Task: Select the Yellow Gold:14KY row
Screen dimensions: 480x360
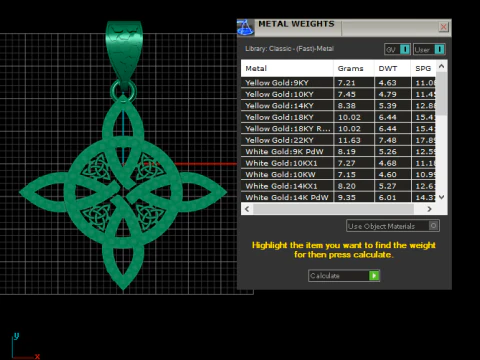Action: 338,106
